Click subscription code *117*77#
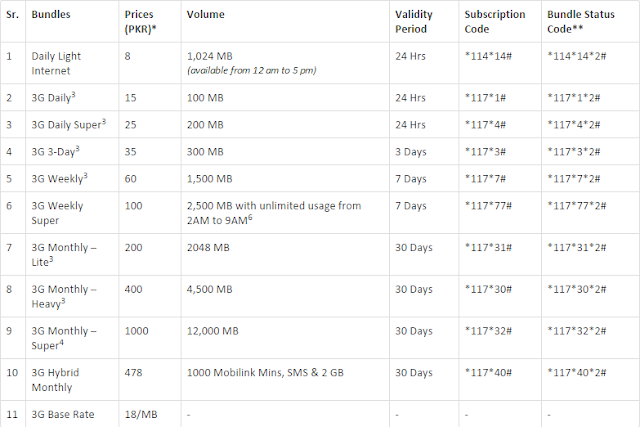640x427 pixels. 488,205
